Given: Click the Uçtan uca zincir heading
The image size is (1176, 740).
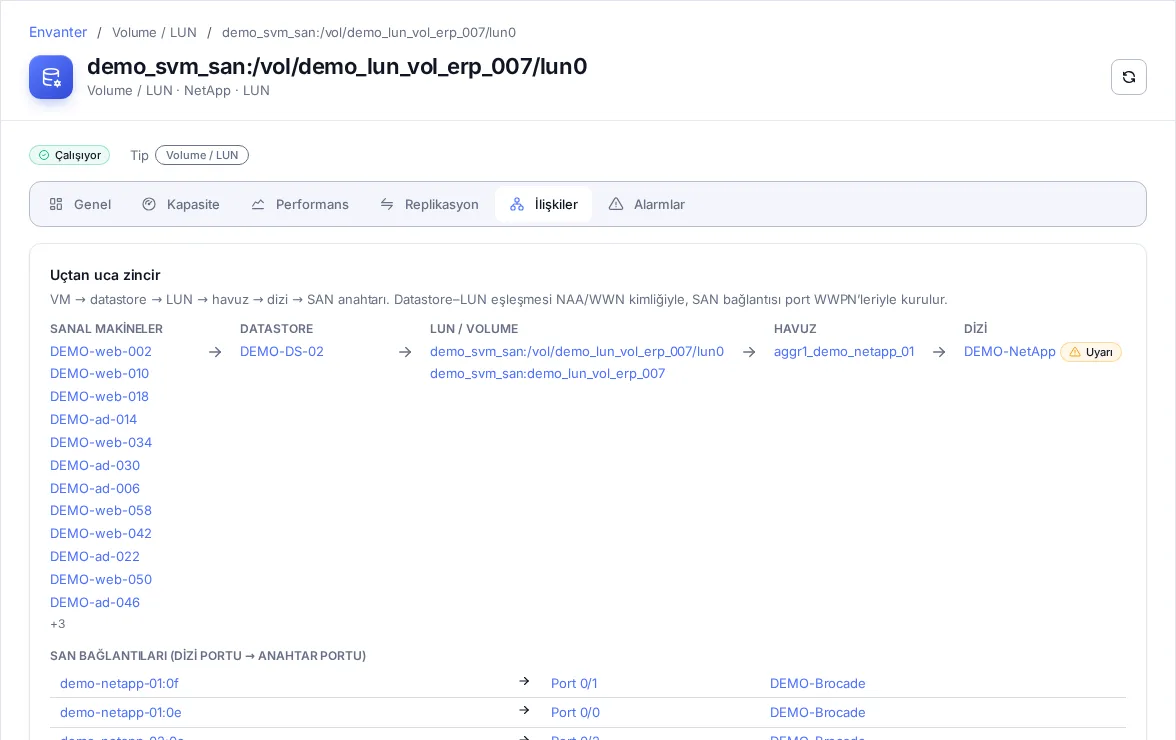Looking at the screenshot, I should click(x=105, y=275).
